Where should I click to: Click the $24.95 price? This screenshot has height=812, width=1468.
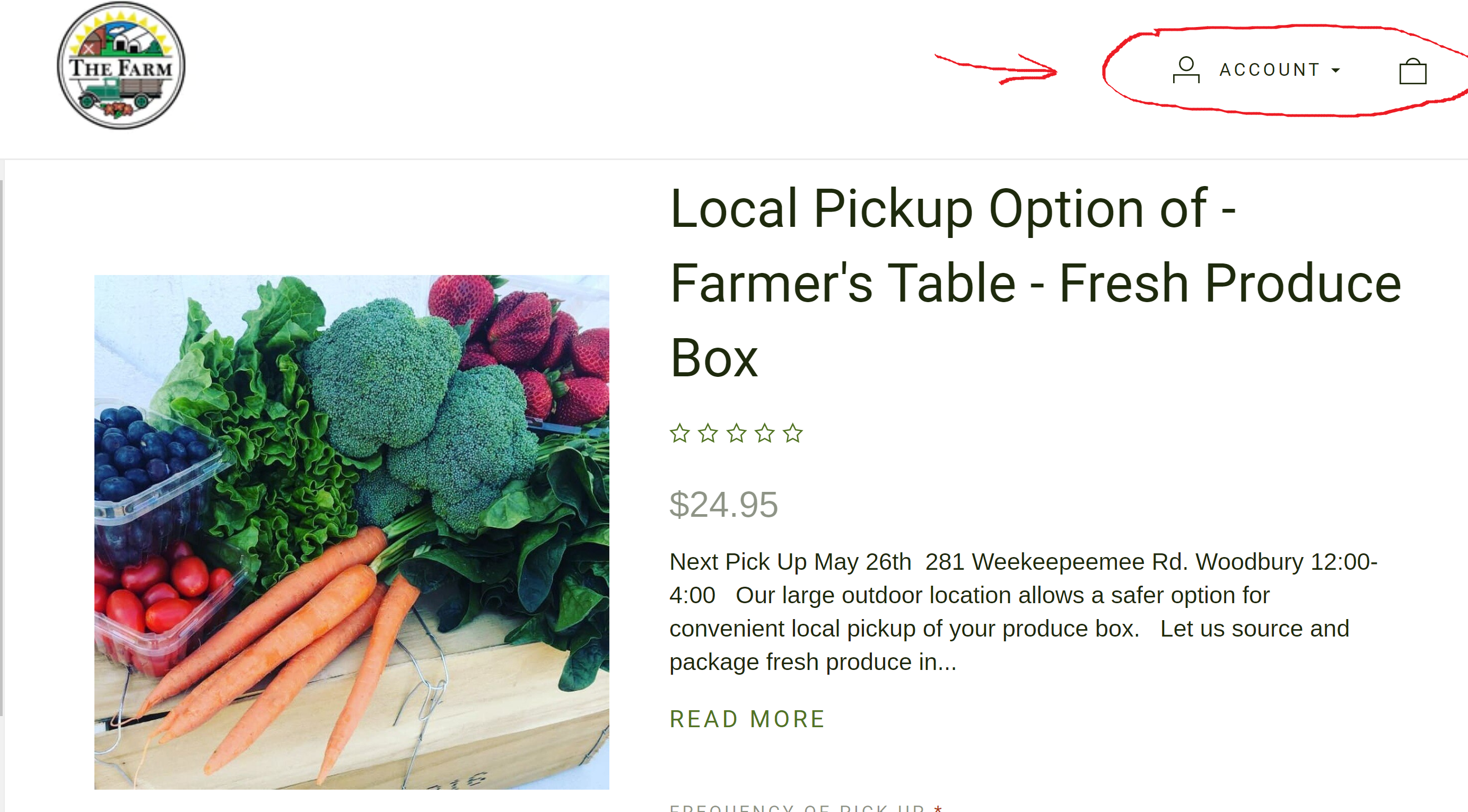click(723, 505)
